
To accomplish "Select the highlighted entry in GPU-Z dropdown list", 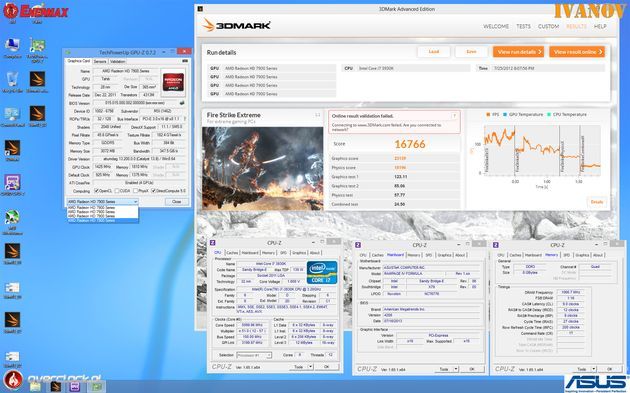I will [102, 221].
